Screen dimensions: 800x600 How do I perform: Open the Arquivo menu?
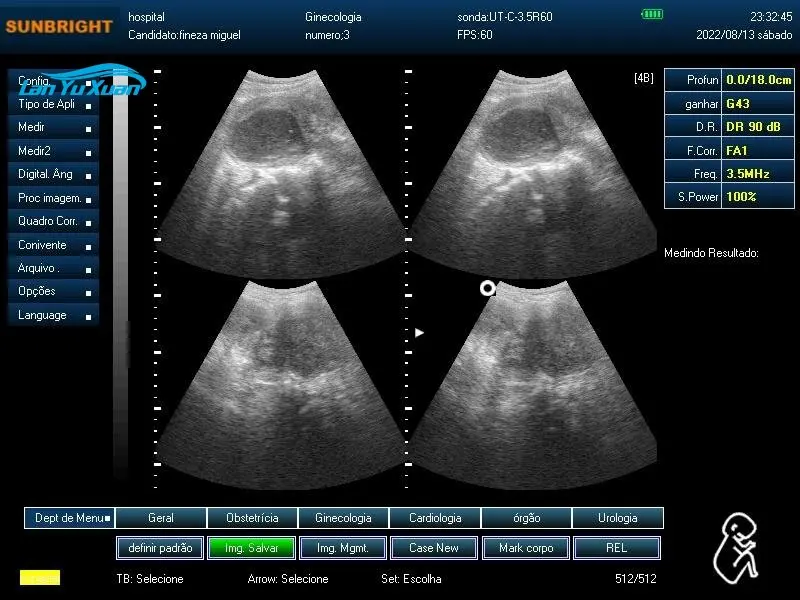click(x=53, y=268)
